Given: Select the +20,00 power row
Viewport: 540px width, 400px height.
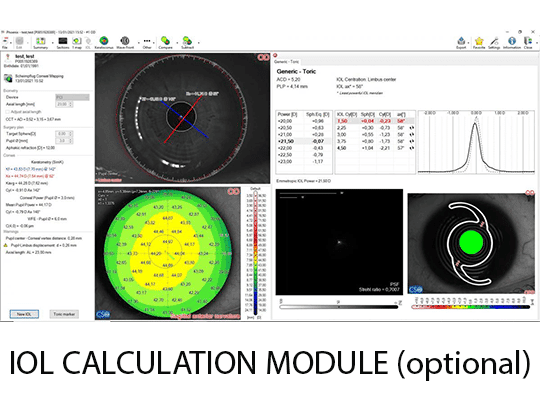Looking at the screenshot, I should pos(304,121).
